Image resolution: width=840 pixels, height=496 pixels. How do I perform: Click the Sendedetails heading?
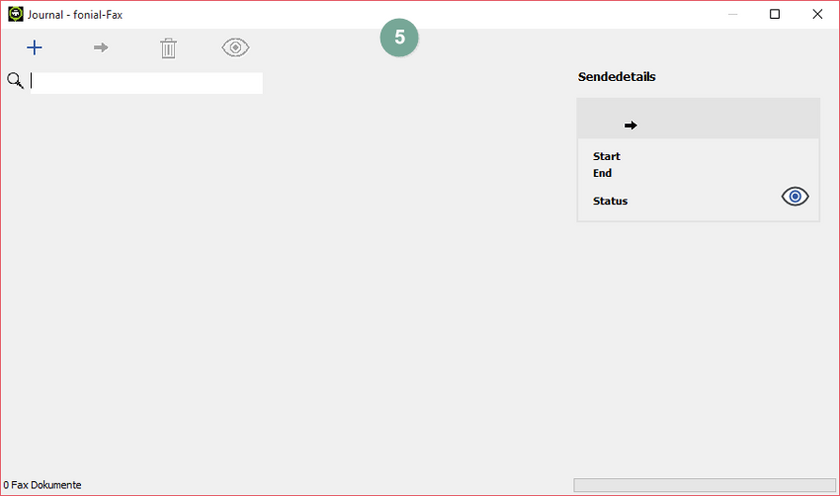click(616, 77)
